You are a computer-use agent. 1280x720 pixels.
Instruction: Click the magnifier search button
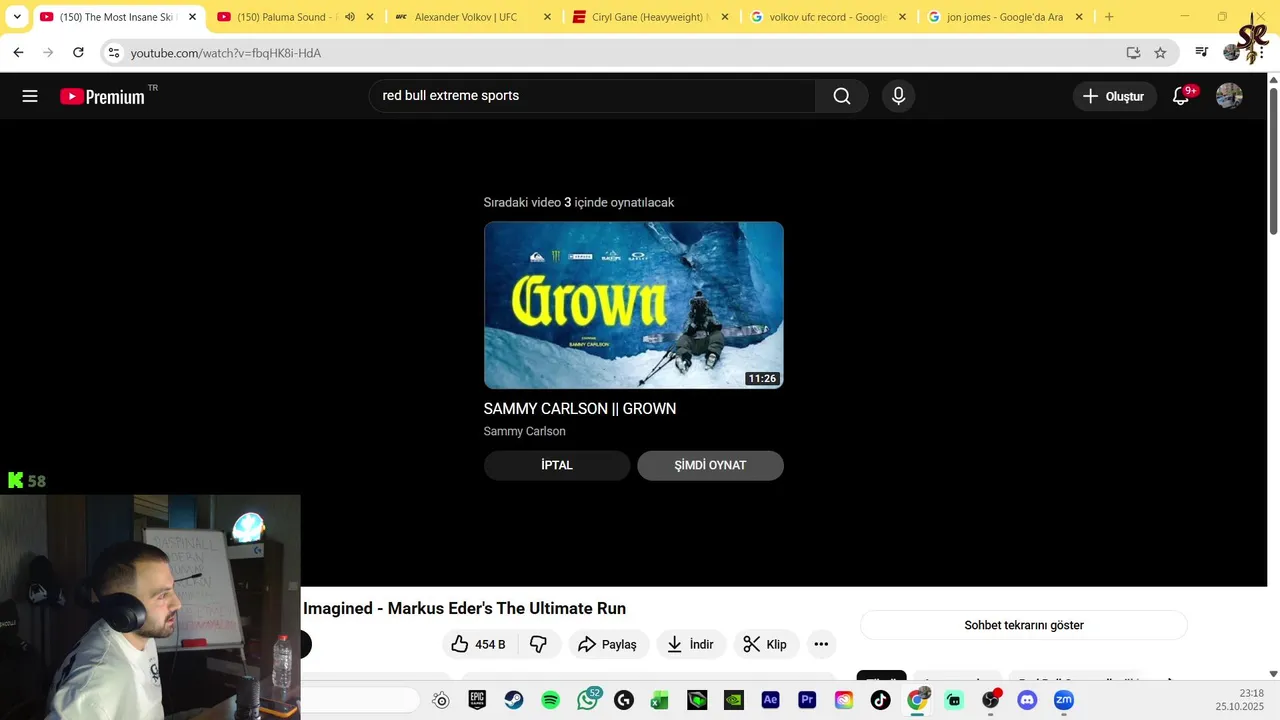pyautogui.click(x=842, y=96)
